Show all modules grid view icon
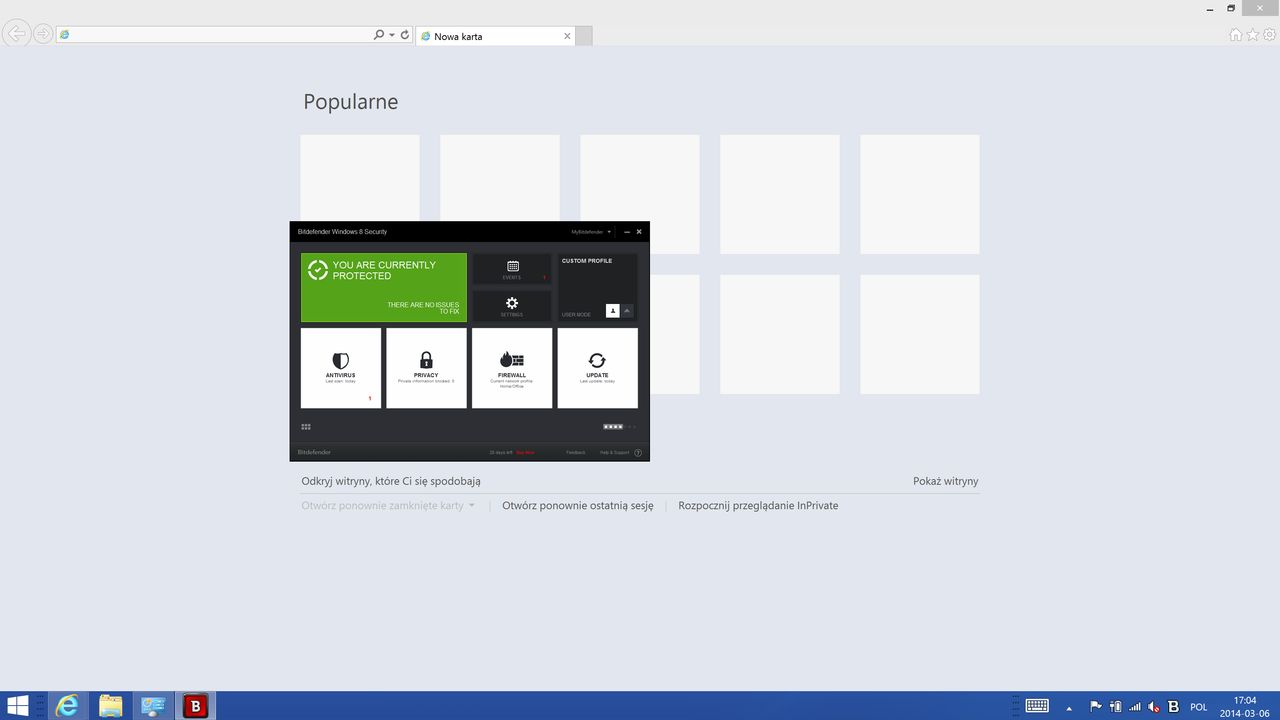Viewport: 1280px width, 720px height. (306, 427)
